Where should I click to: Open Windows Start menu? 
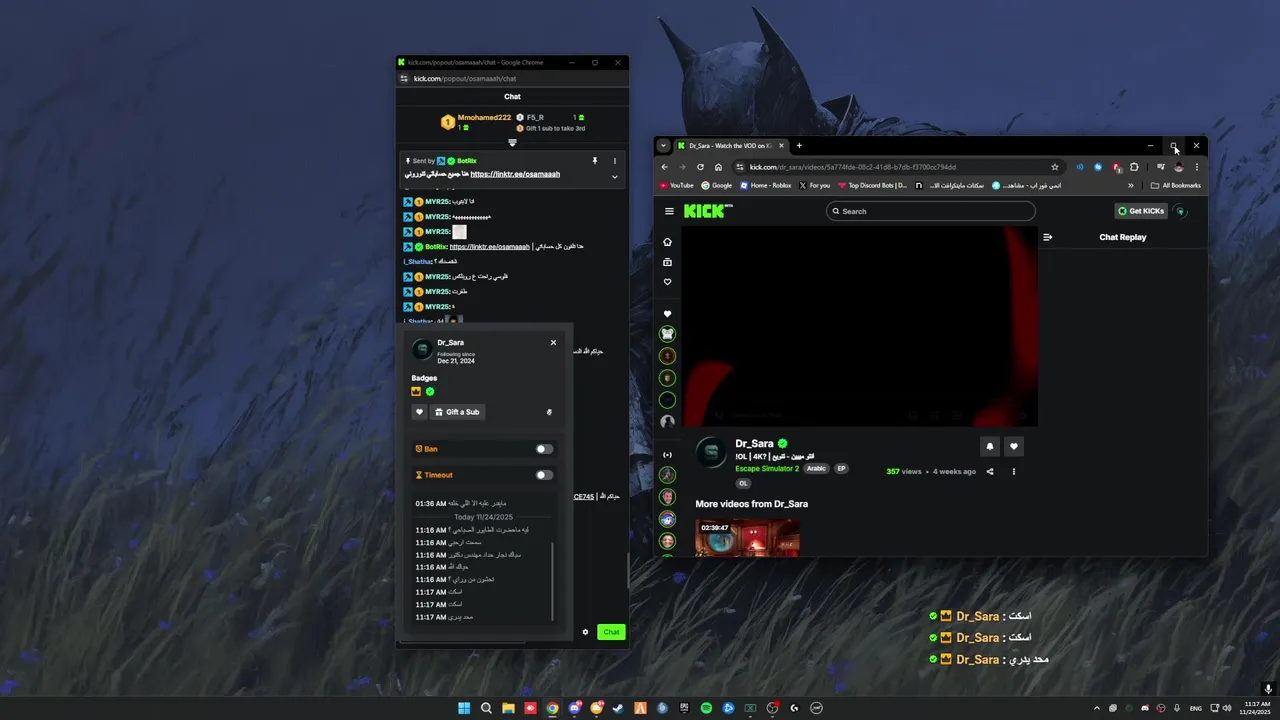coord(464,708)
